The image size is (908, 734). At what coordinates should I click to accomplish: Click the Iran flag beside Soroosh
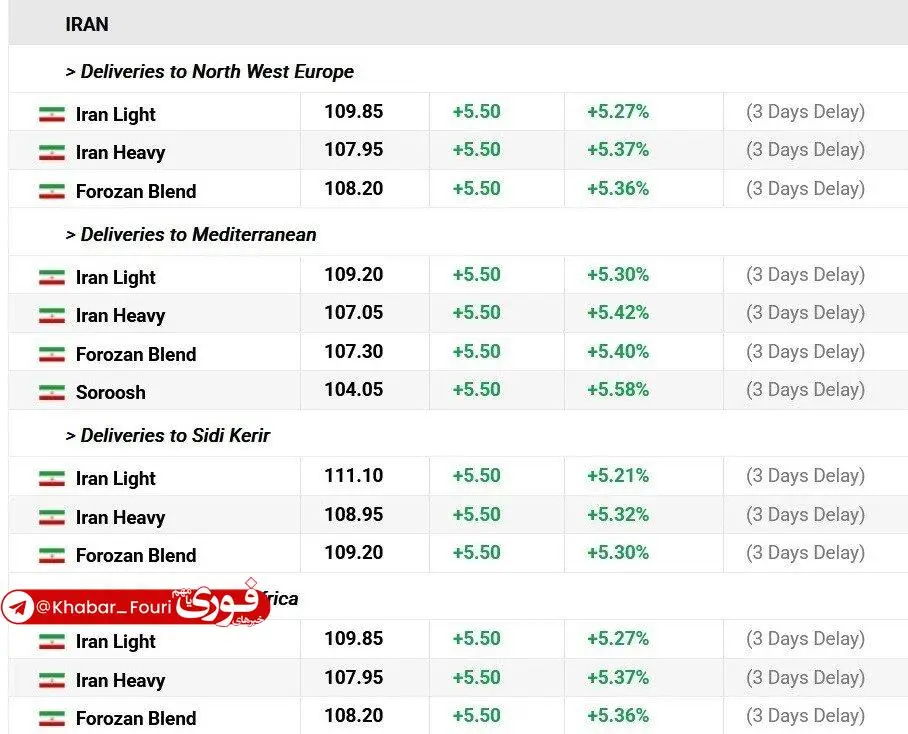(x=51, y=393)
